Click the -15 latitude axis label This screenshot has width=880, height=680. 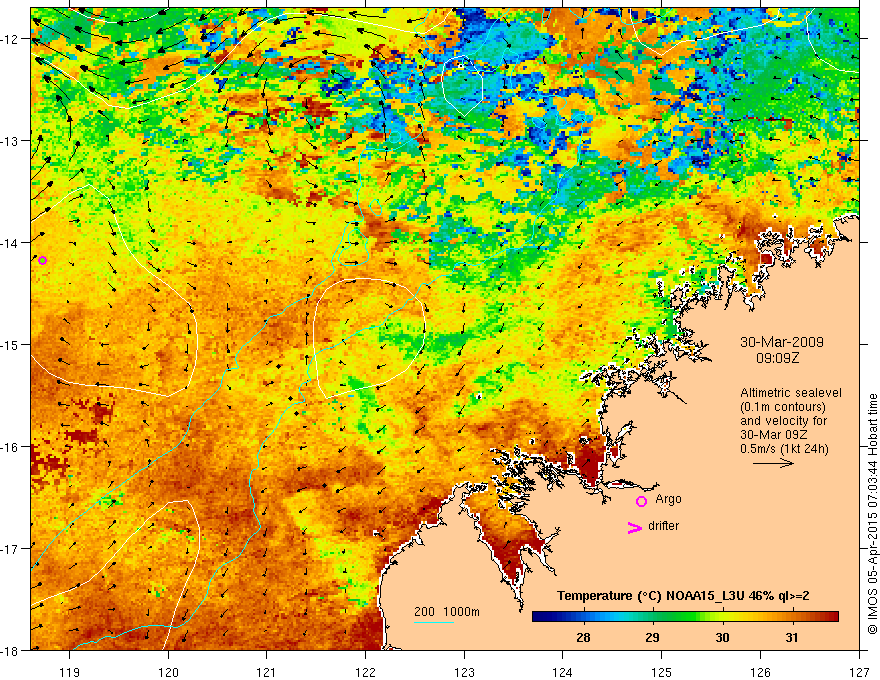point(10,344)
